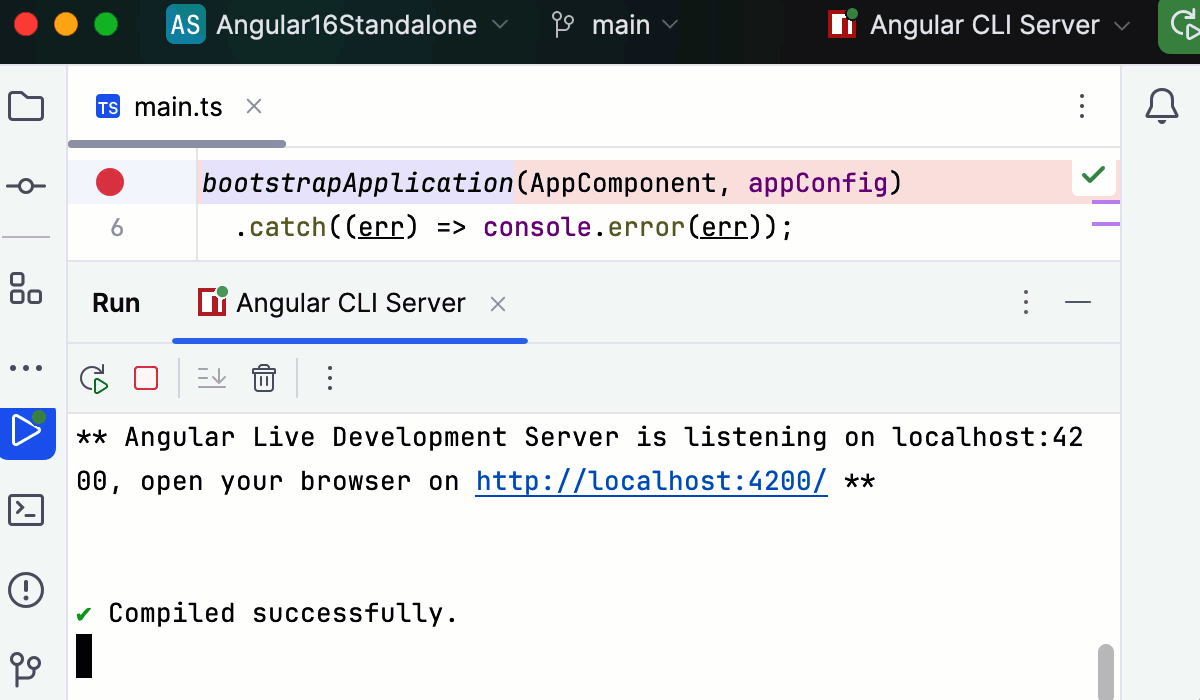Open the Project tool window
This screenshot has width=1200, height=700.
click(27, 106)
